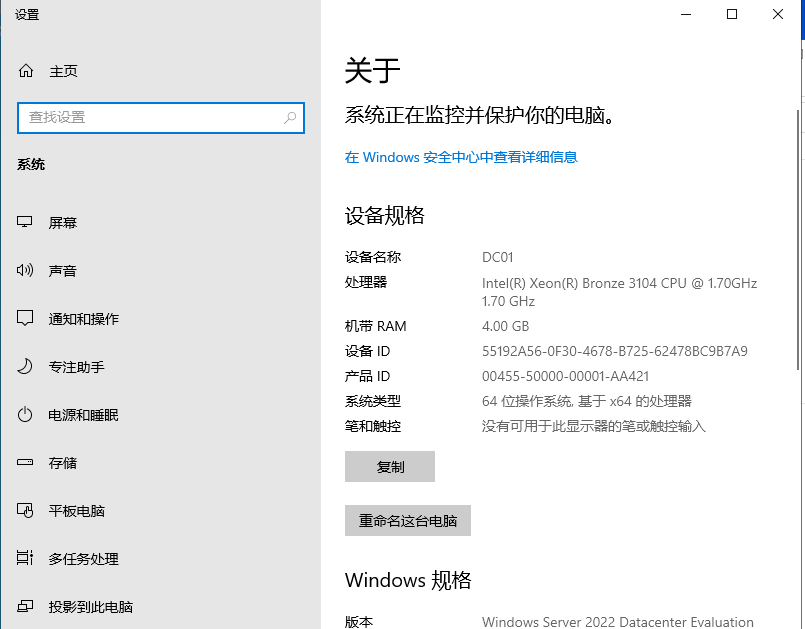The image size is (805, 629).
Task: Minimize the Settings window
Action: click(686, 14)
